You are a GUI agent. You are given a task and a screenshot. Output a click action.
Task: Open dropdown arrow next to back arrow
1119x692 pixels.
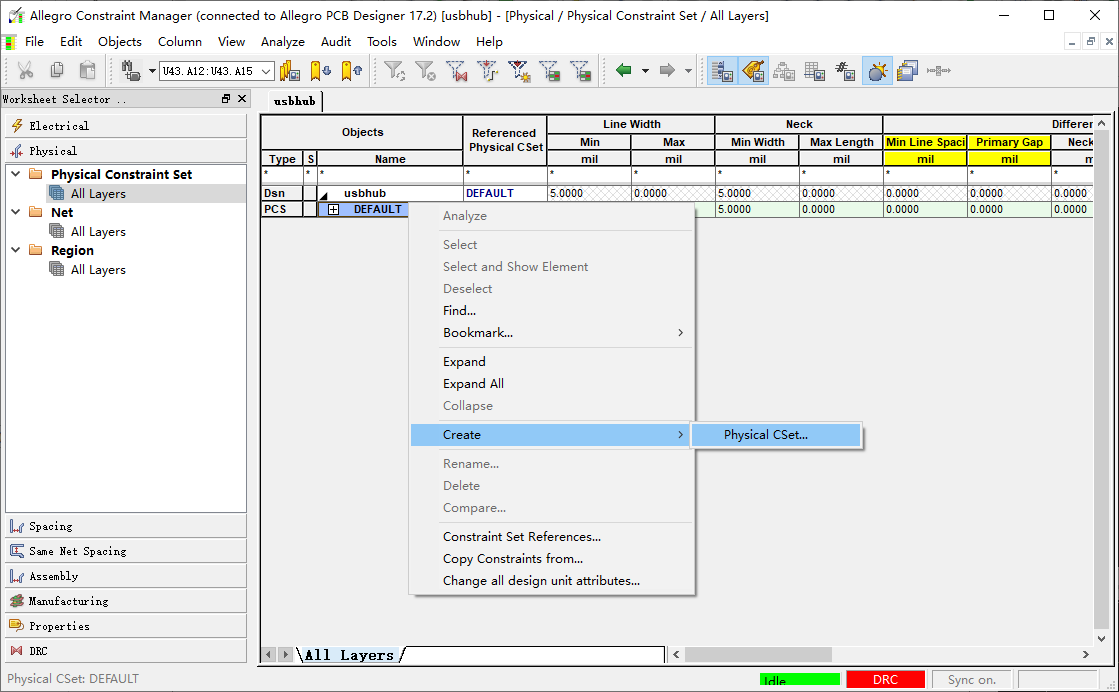(x=645, y=71)
